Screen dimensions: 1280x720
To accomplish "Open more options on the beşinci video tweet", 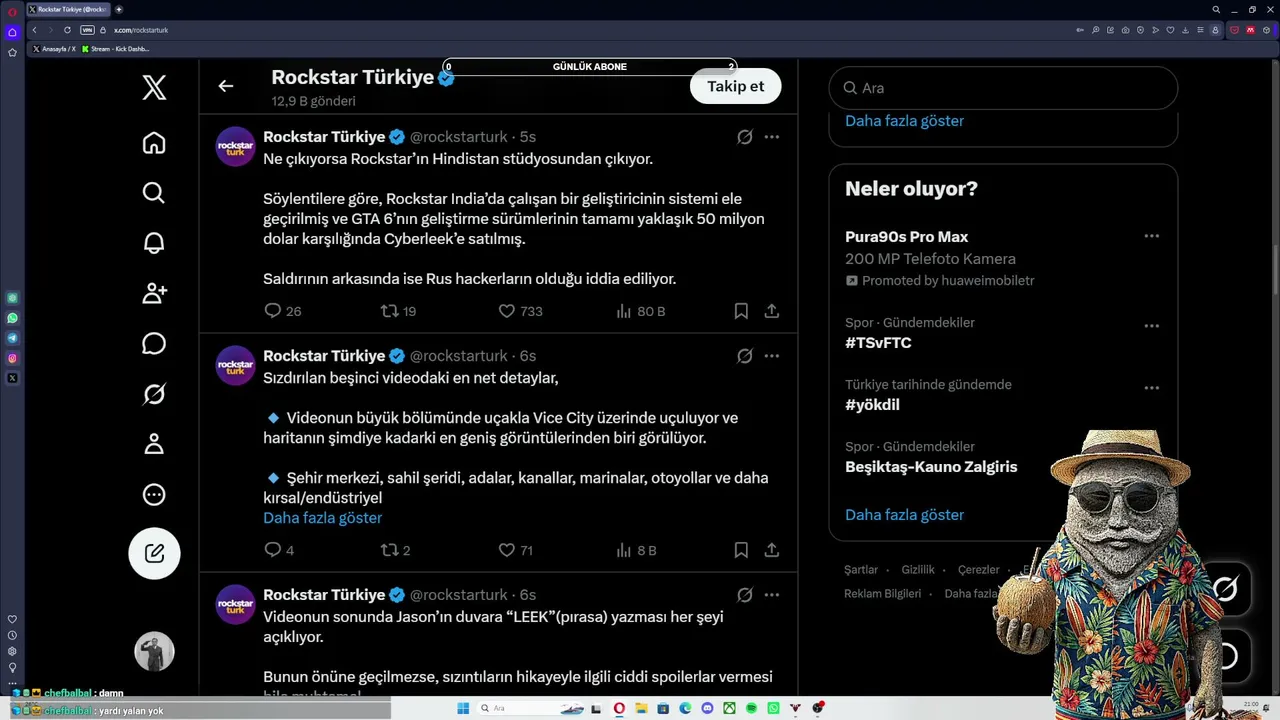I will (x=772, y=356).
